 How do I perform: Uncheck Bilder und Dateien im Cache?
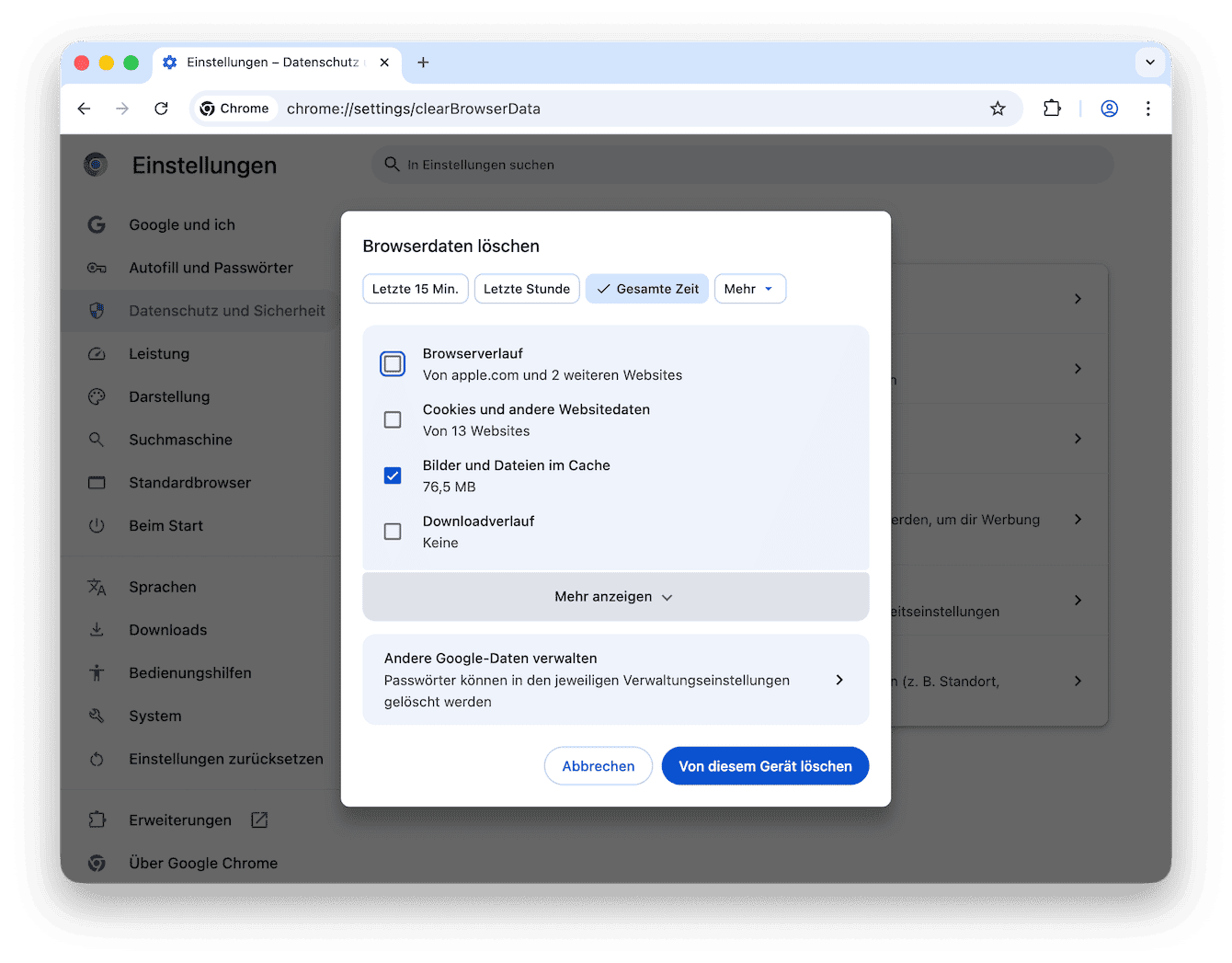pyautogui.click(x=393, y=476)
